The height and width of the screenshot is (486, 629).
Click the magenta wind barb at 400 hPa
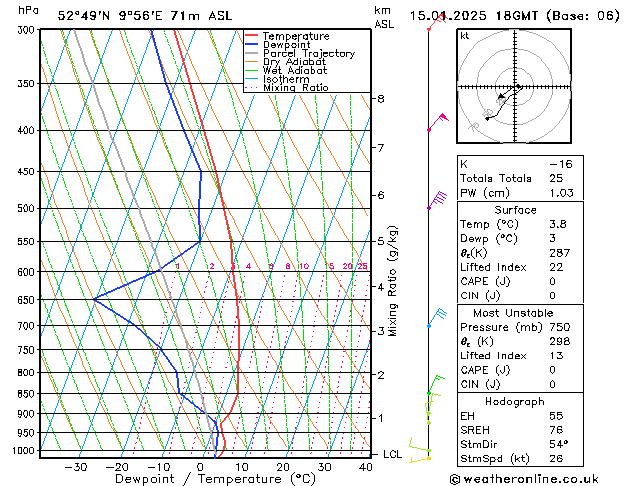click(x=438, y=122)
